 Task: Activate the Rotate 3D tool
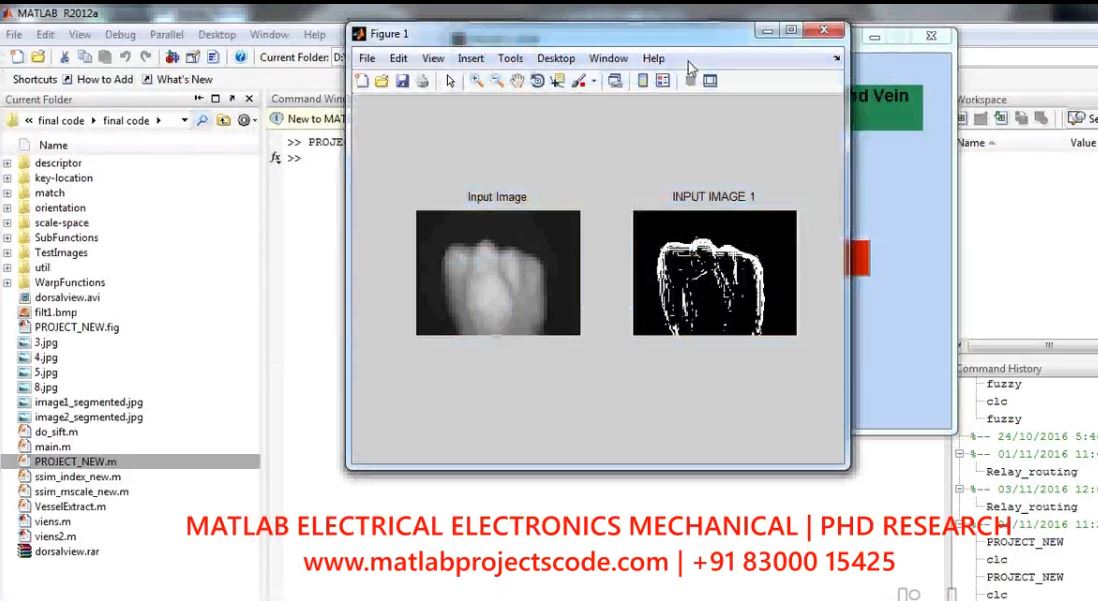[x=537, y=81]
